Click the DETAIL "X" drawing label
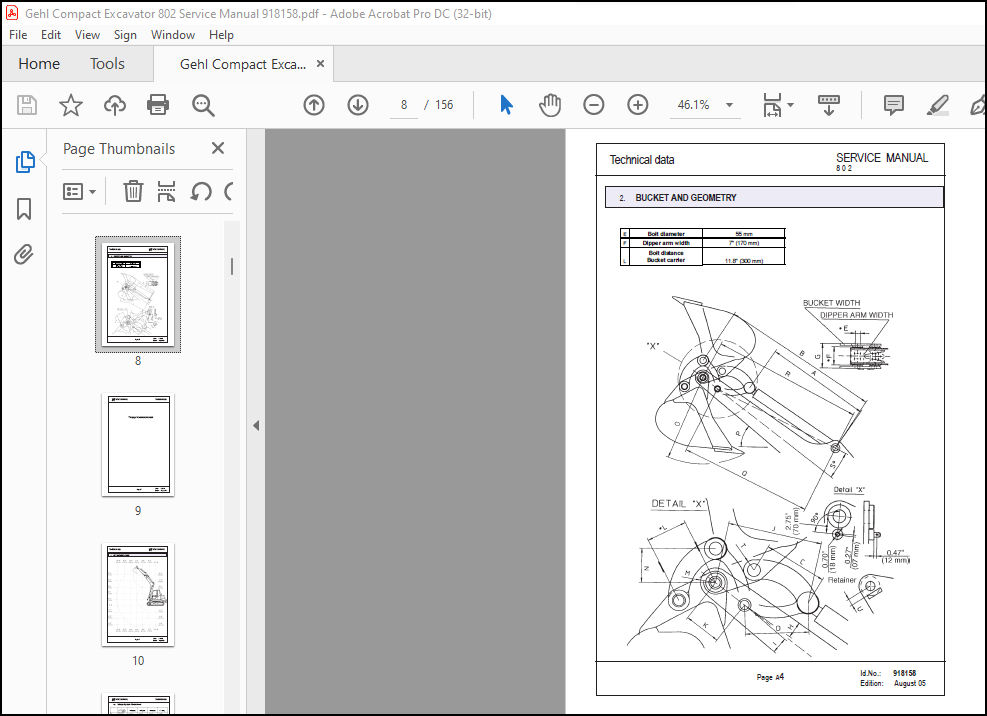This screenshot has width=987, height=716. [679, 504]
